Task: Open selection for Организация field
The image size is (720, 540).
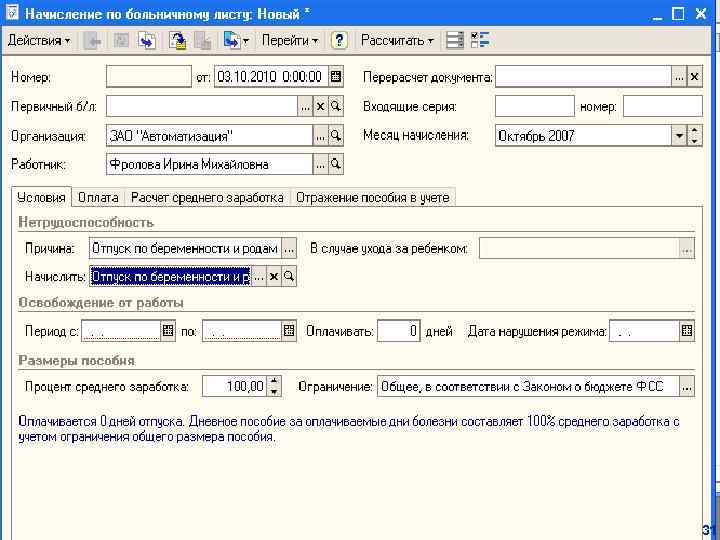Action: [321, 136]
